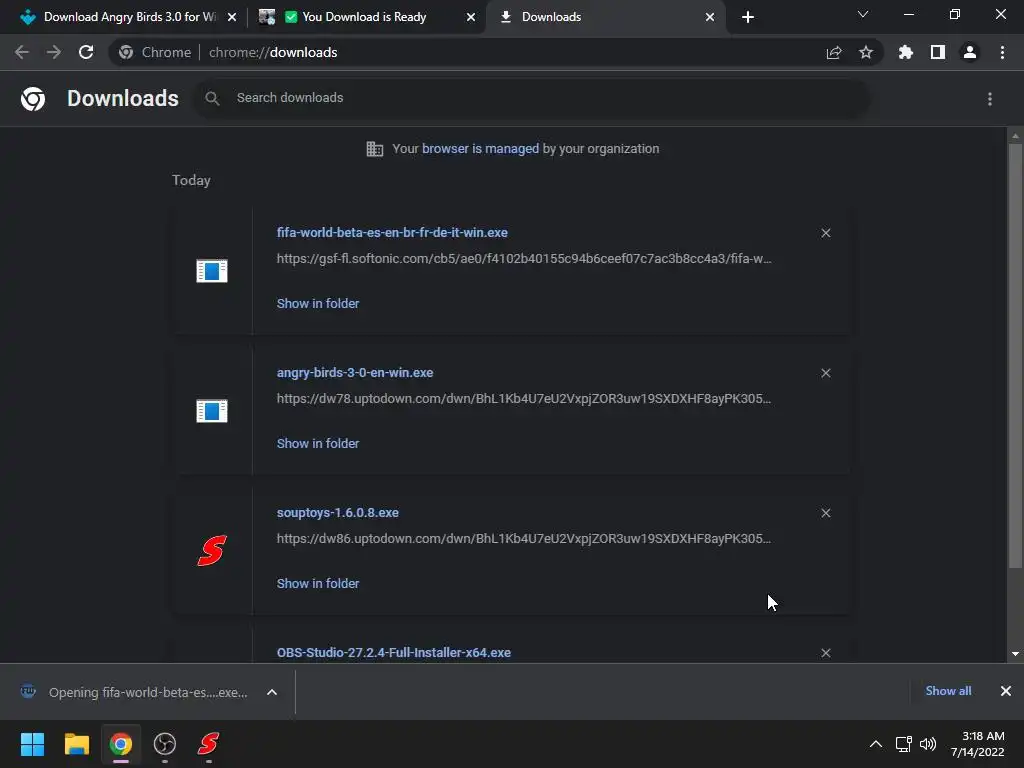This screenshot has width=1024, height=768.
Task: Open the clock and date flyout
Action: pos(977,744)
